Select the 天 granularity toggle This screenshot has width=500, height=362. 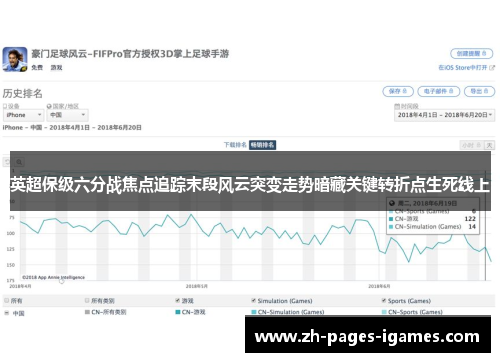click(489, 145)
